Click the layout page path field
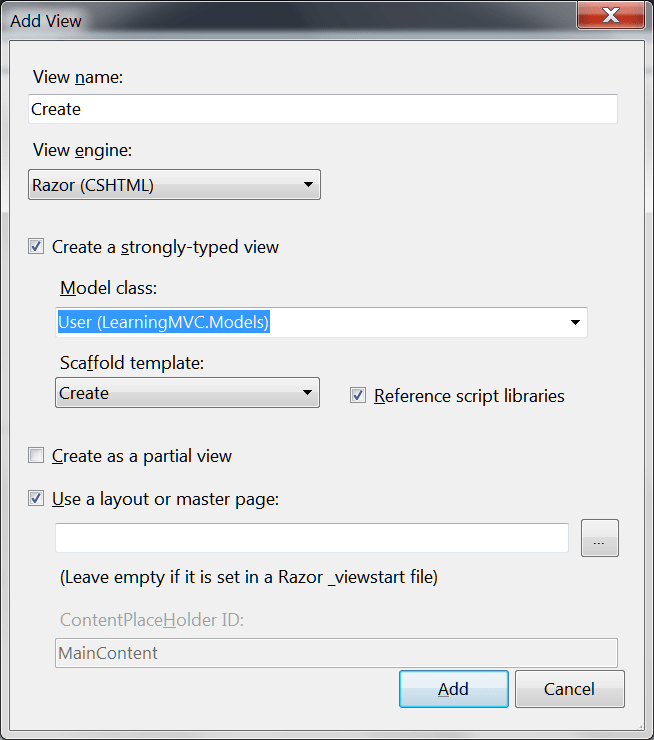654x740 pixels. click(312, 538)
